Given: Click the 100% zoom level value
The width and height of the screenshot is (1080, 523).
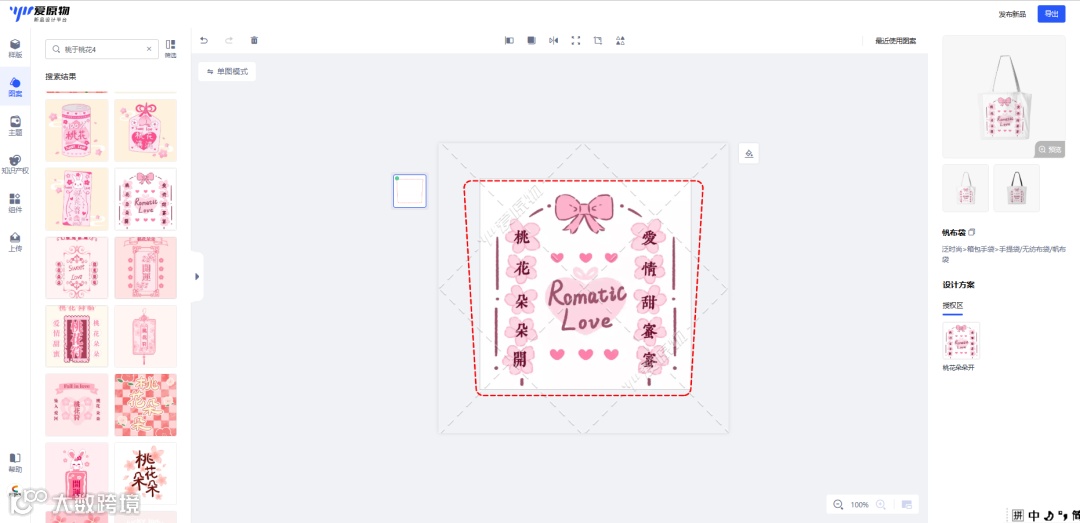Looking at the screenshot, I should pyautogui.click(x=859, y=504).
